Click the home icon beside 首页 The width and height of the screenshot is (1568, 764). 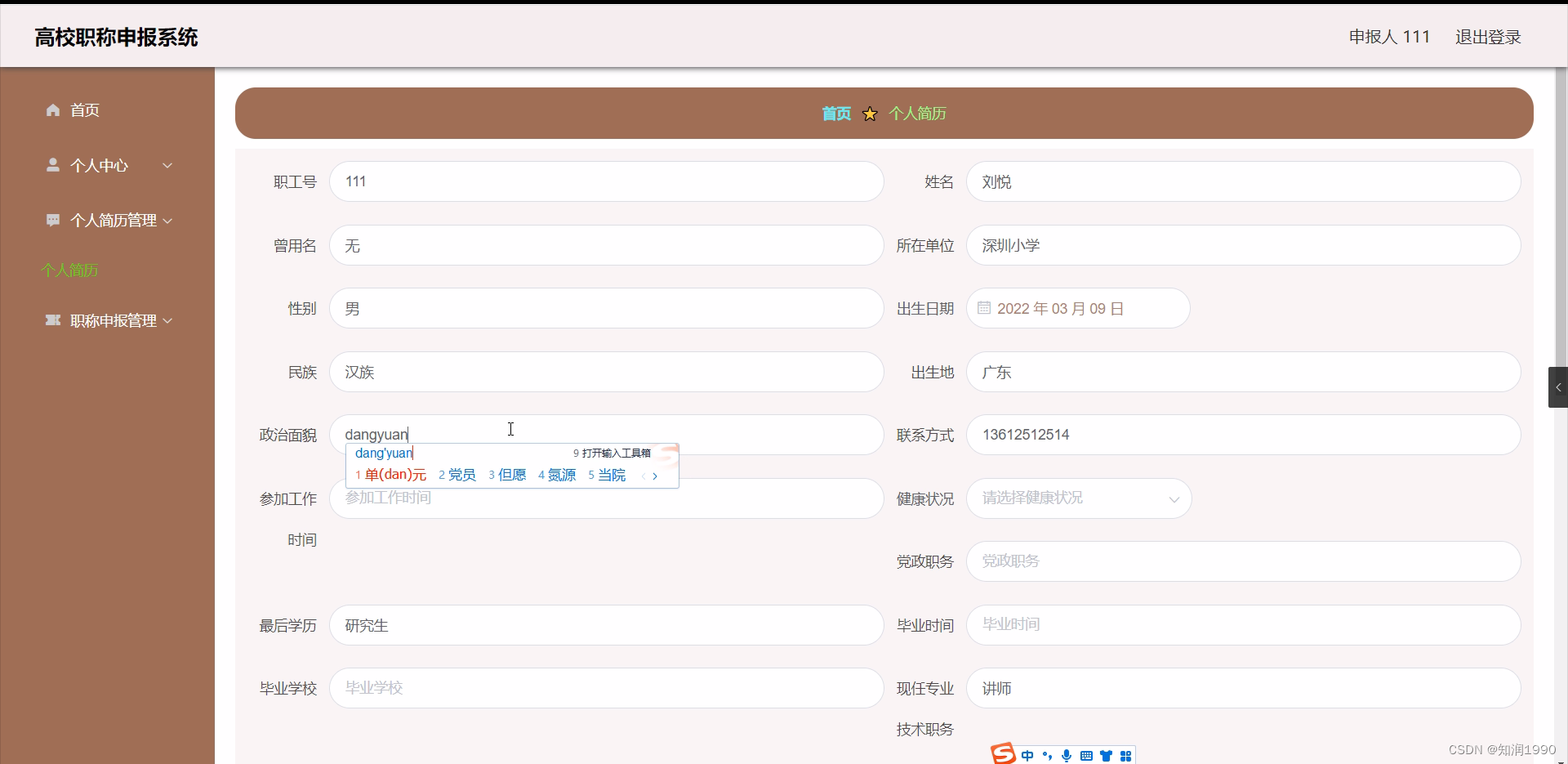52,110
